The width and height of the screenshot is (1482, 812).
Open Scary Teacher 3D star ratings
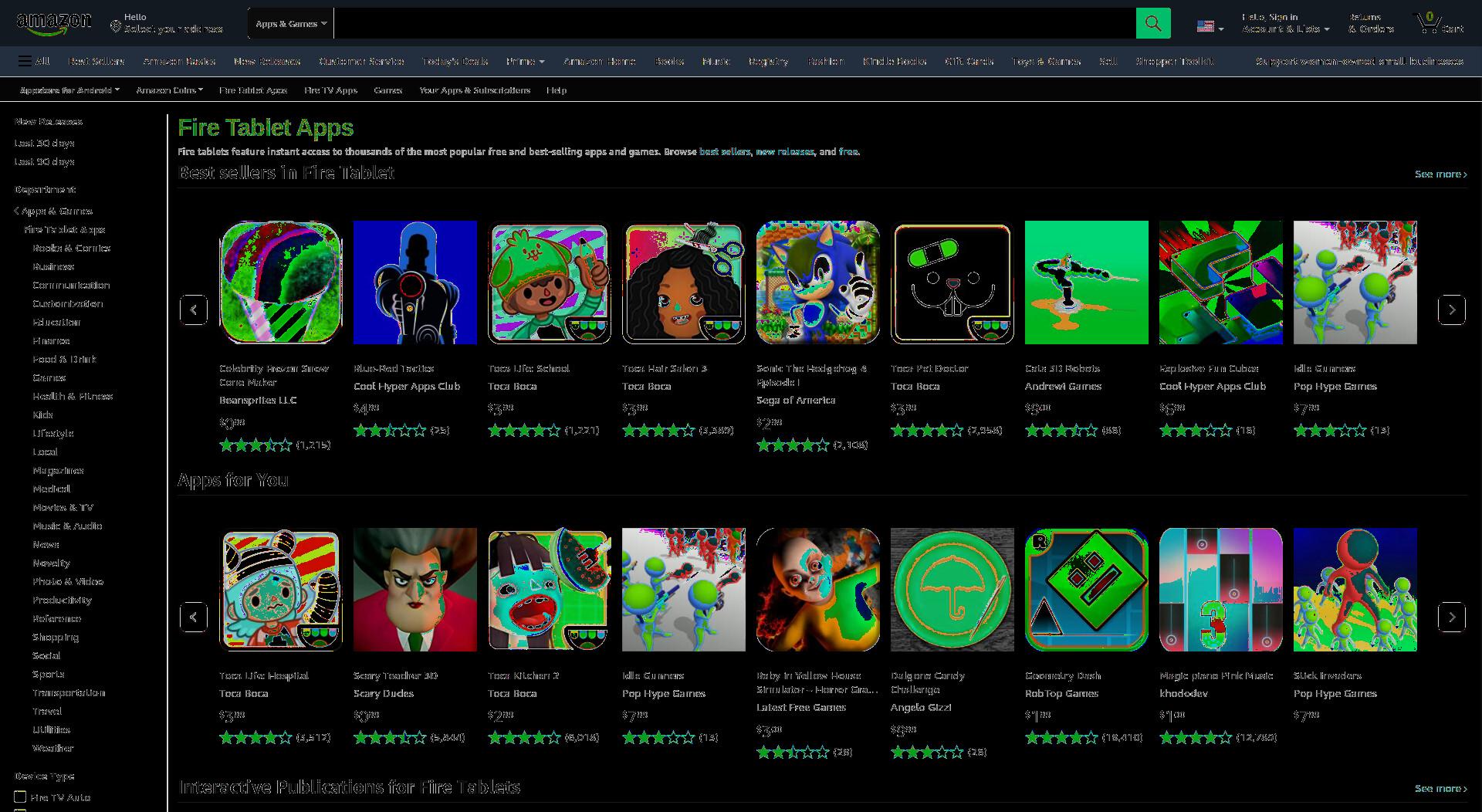(390, 737)
